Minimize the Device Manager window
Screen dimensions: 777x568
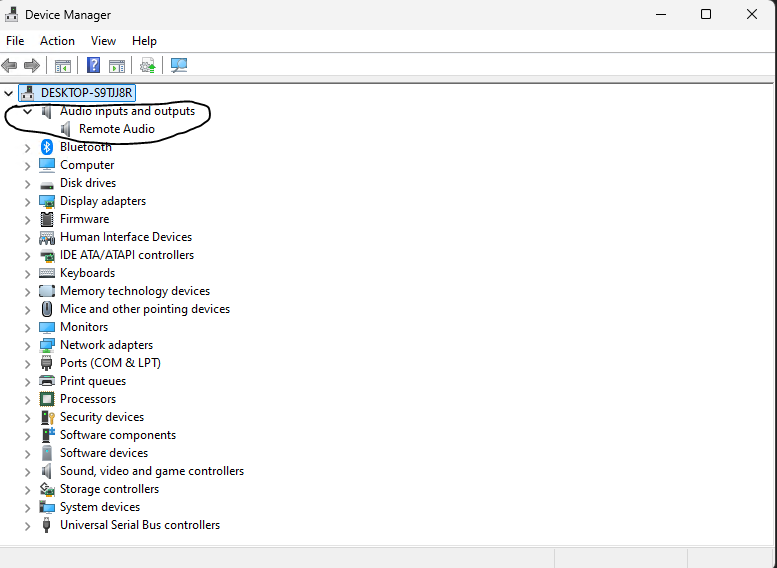661,14
